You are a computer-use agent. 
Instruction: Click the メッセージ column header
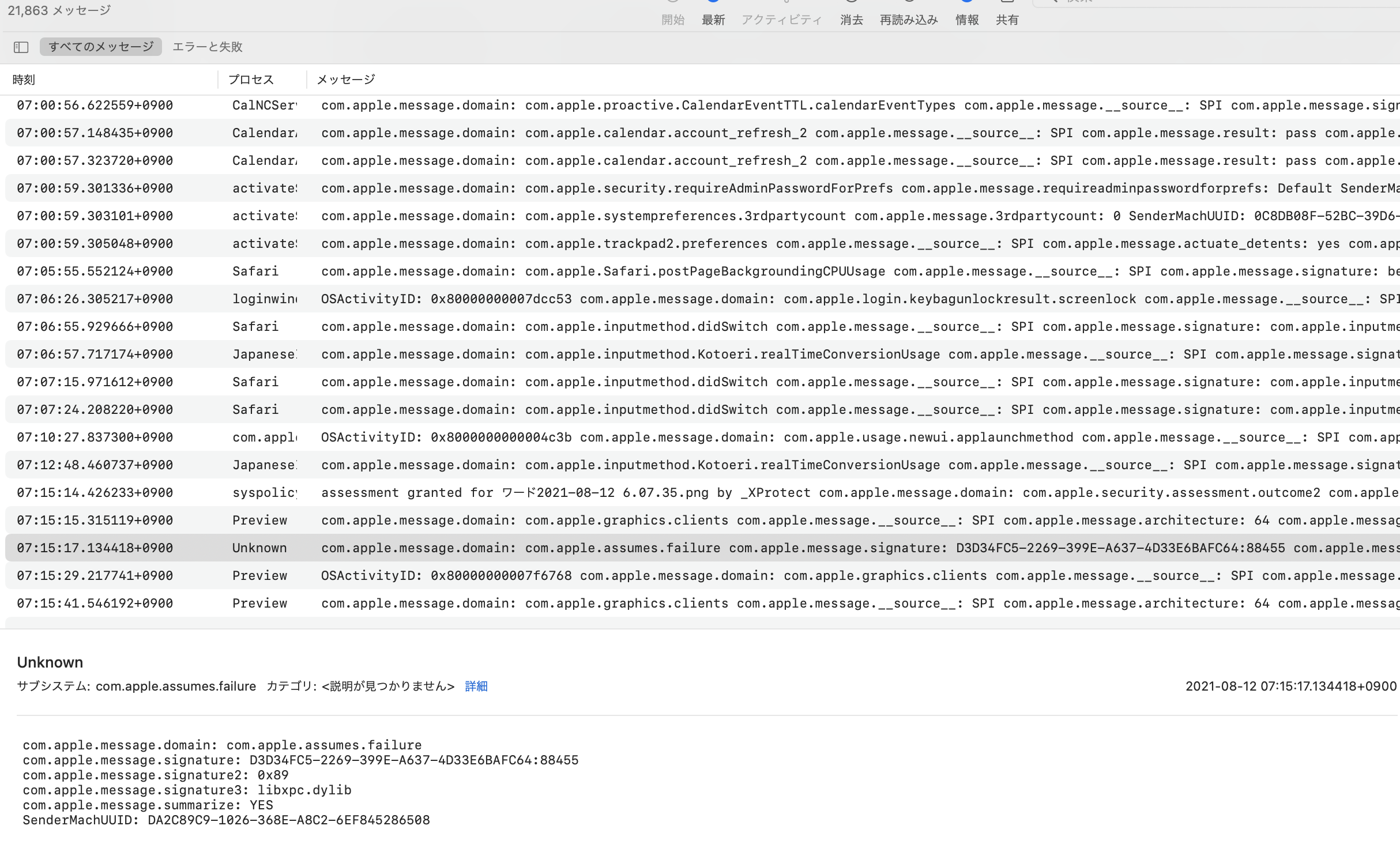click(346, 80)
